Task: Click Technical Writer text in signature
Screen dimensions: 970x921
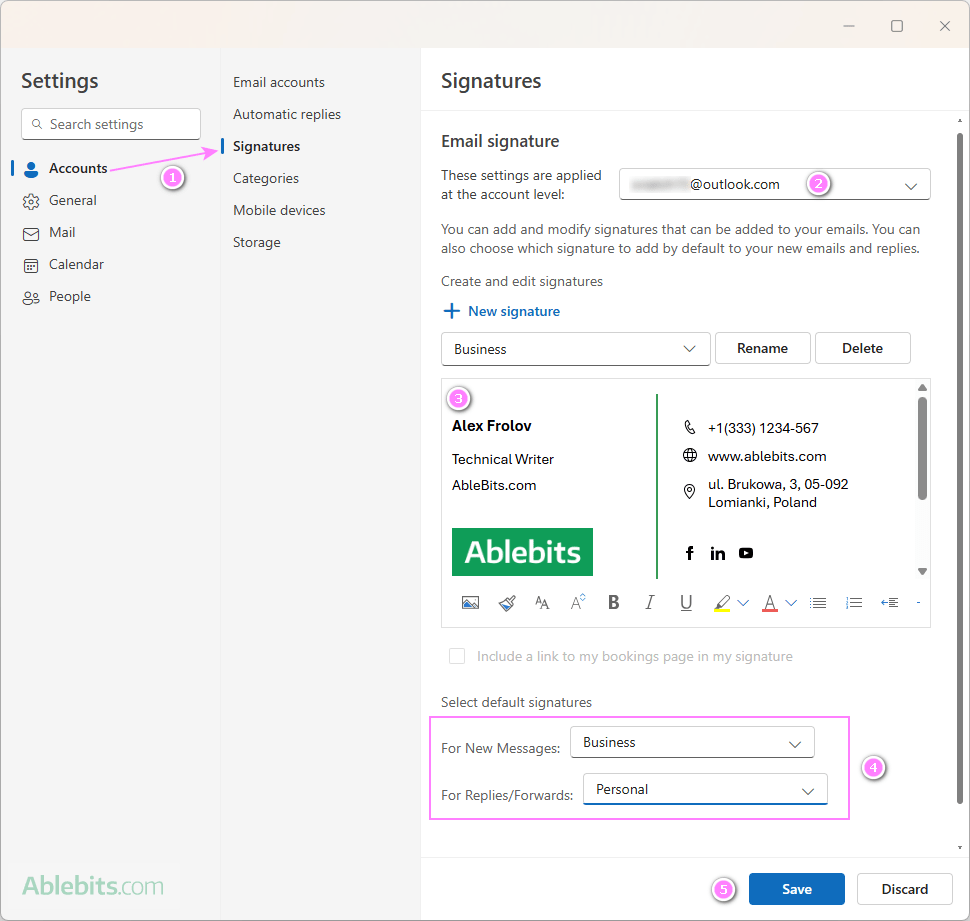Action: [502, 459]
